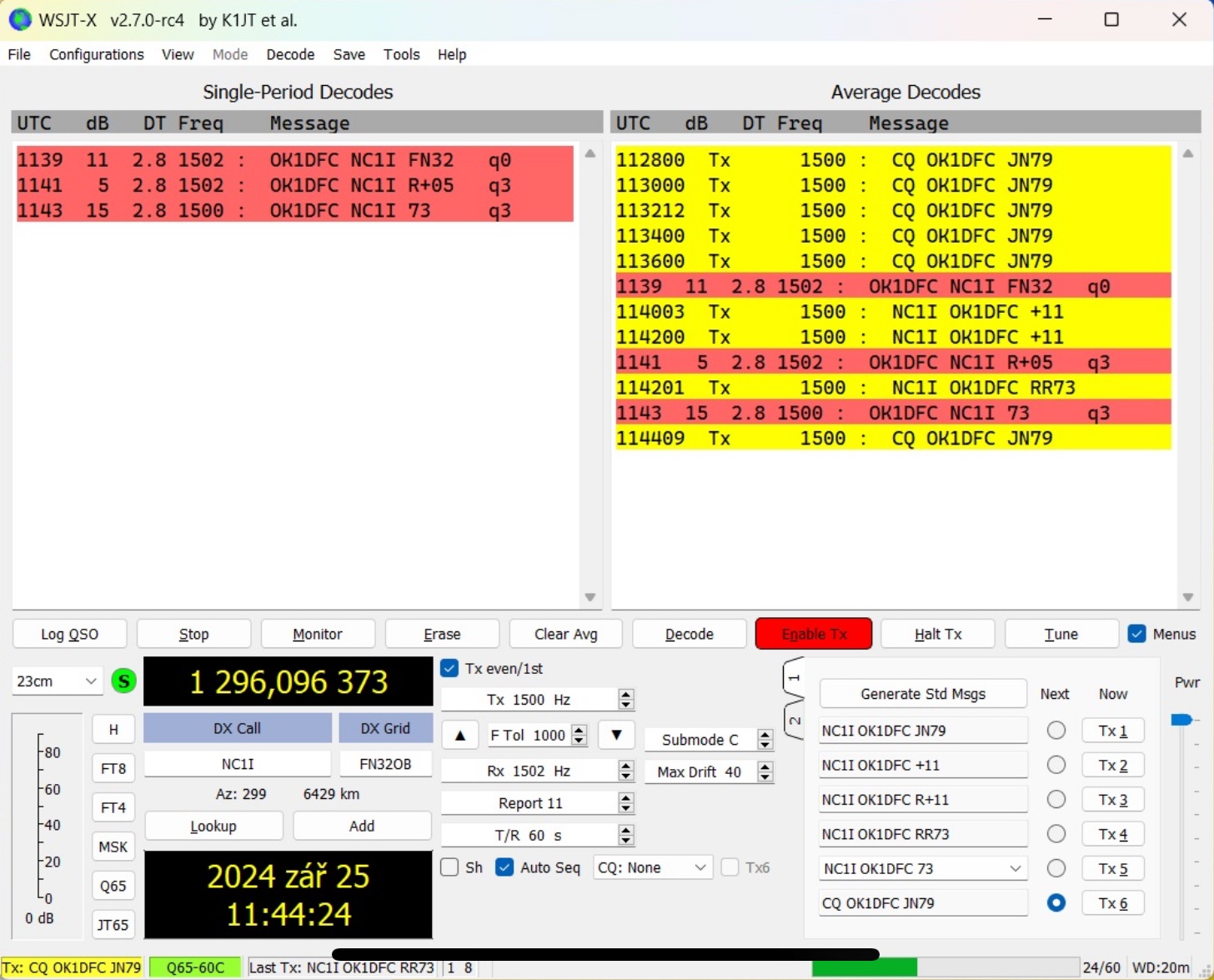This screenshot has width=1214, height=980.
Task: Select Next radio for NC1I OK1DFC +11
Action: point(1056,765)
